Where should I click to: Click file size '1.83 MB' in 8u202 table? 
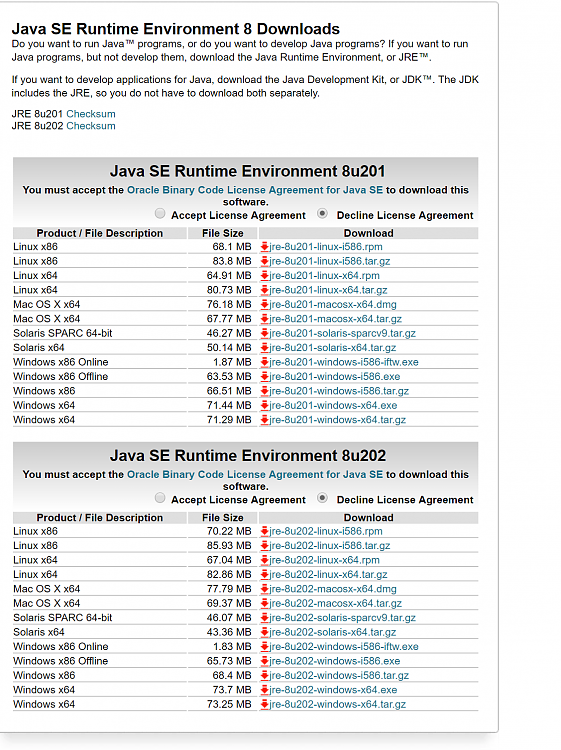coord(232,646)
